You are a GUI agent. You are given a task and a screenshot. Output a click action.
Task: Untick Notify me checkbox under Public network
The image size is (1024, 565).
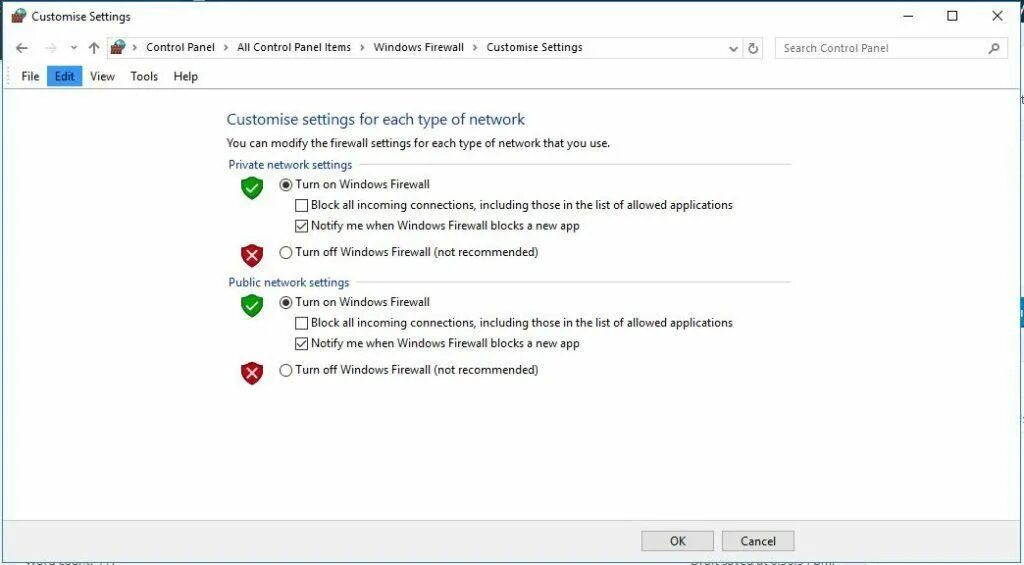(302, 344)
